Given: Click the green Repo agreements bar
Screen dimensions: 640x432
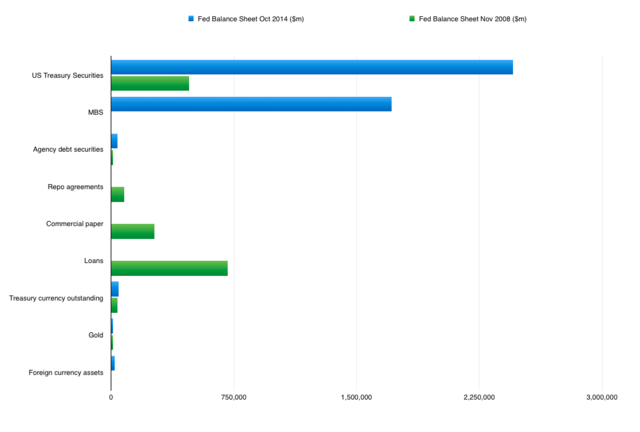Looking at the screenshot, I should (117, 194).
